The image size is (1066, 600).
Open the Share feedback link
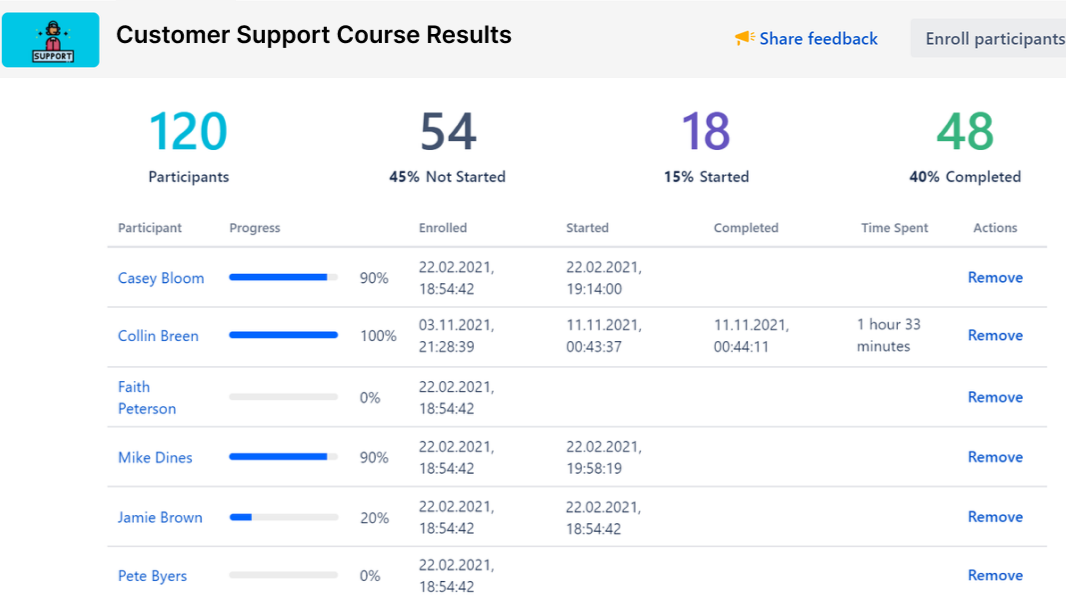(818, 38)
